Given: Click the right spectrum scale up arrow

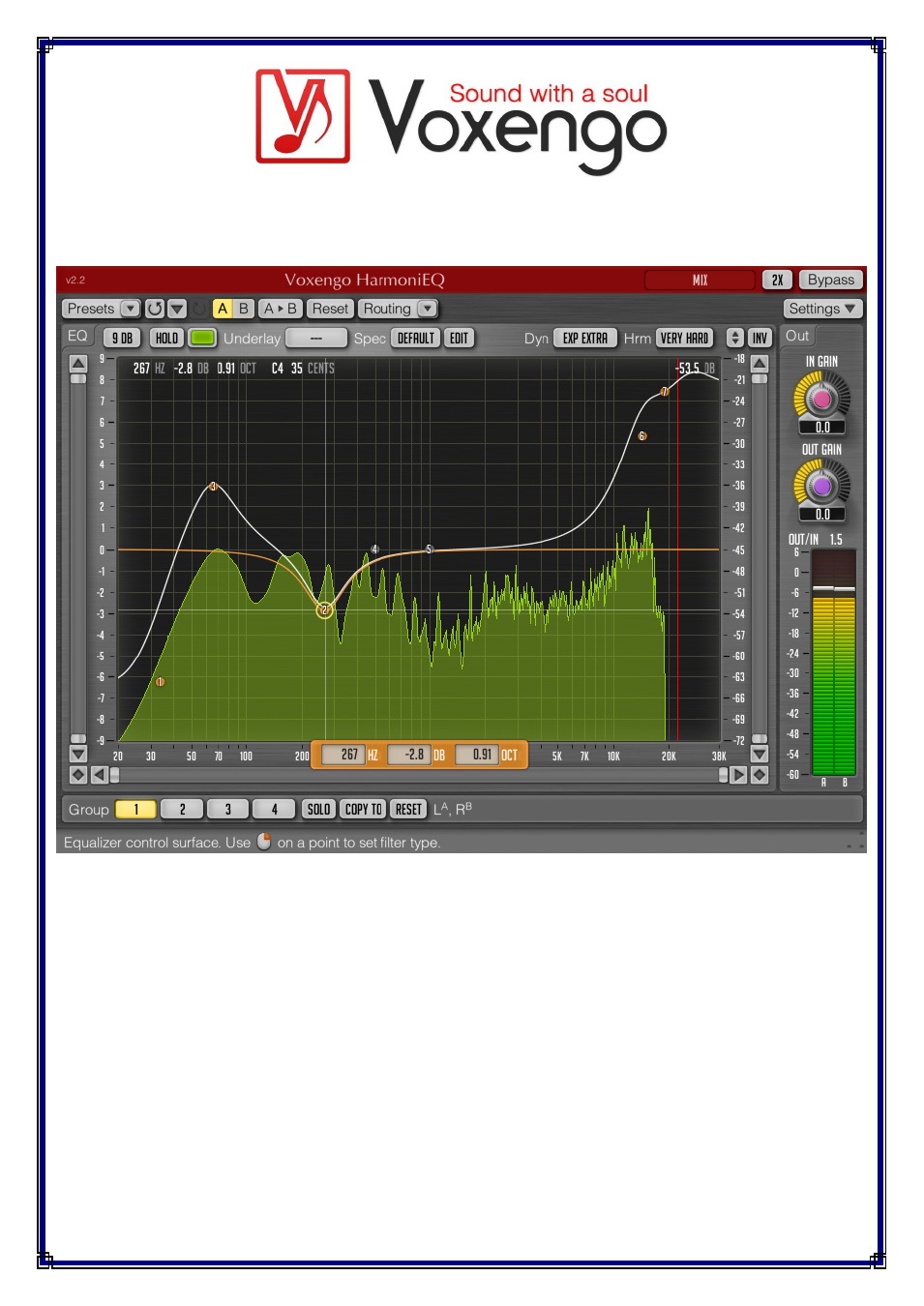Looking at the screenshot, I should (x=760, y=364).
